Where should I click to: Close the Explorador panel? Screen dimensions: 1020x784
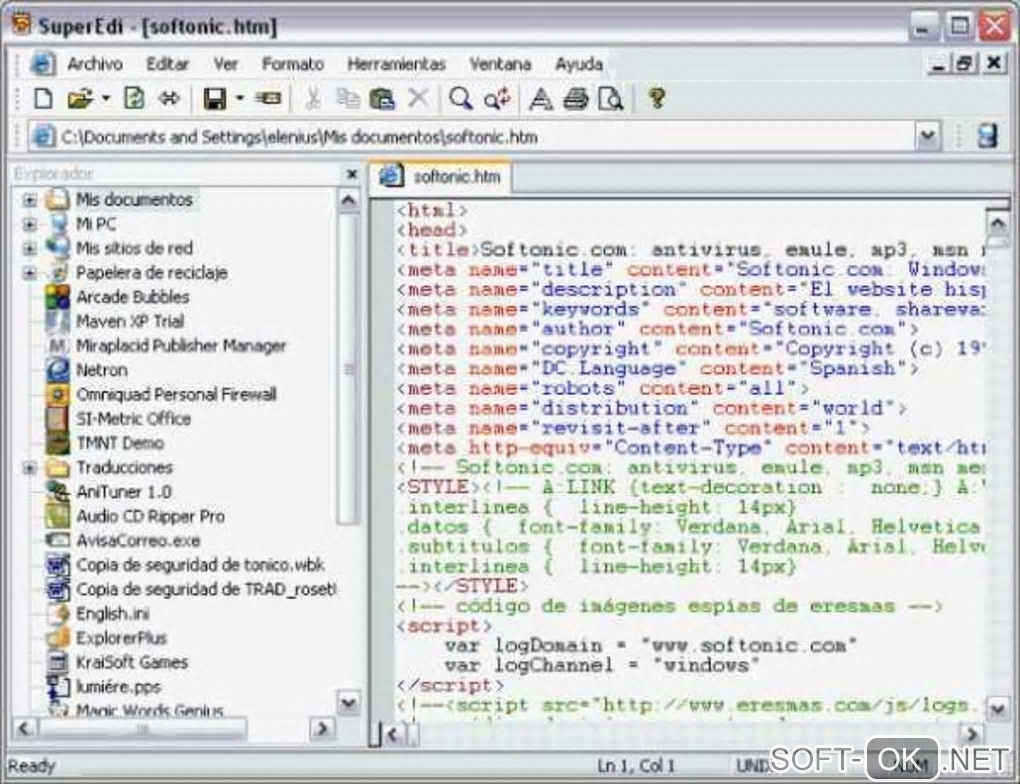[x=352, y=174]
